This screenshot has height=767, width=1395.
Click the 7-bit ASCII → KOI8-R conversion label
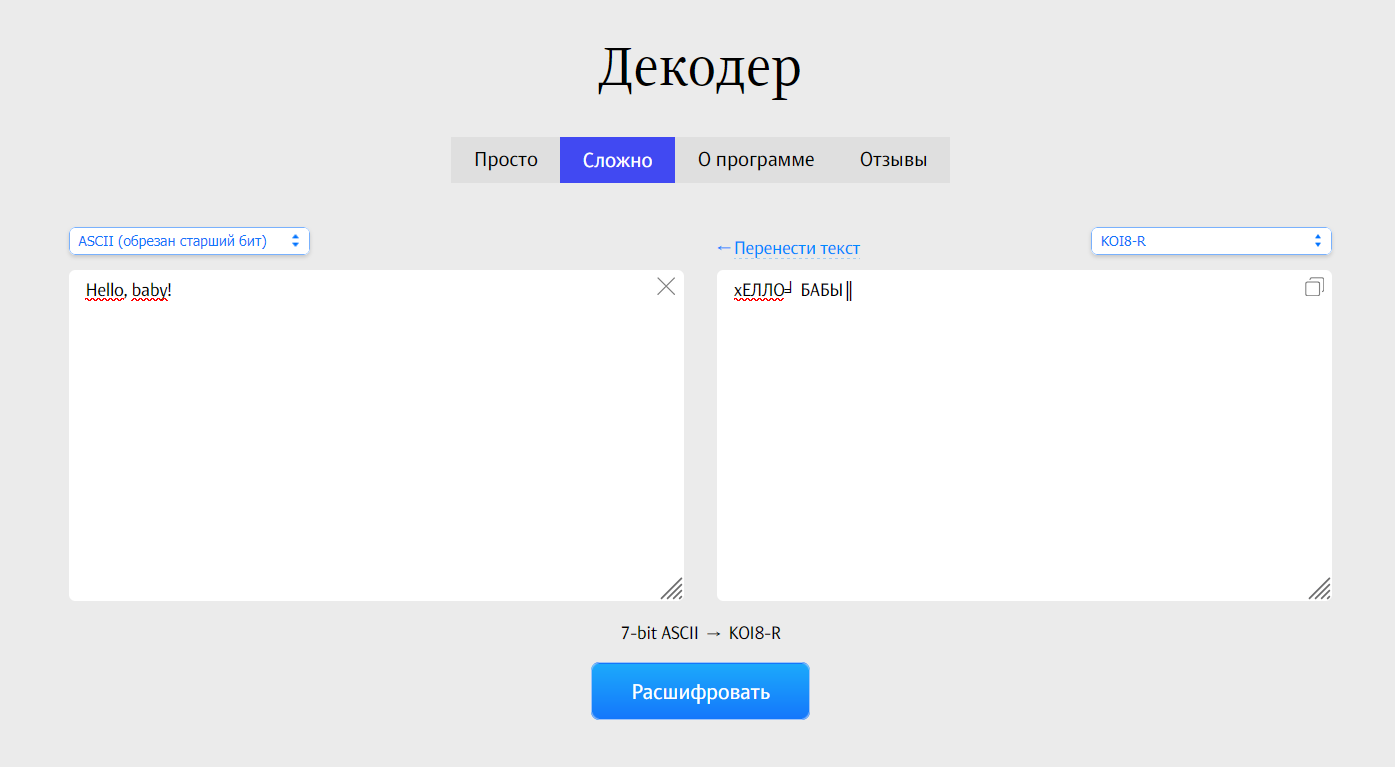699,633
